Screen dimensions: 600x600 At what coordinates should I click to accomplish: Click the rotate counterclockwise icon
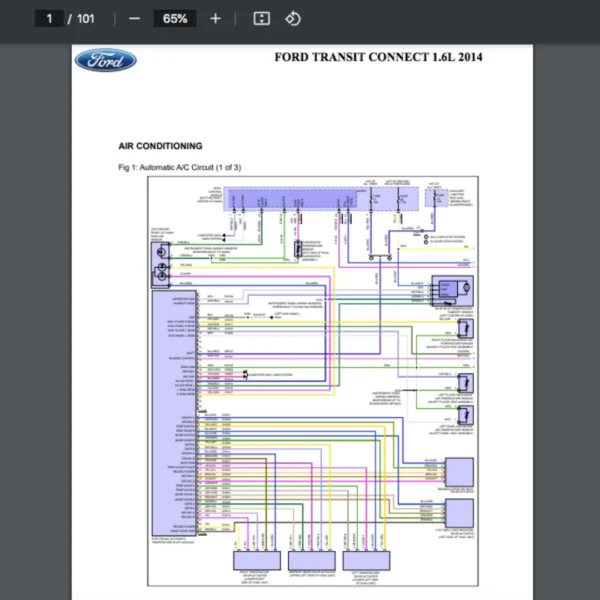293,19
